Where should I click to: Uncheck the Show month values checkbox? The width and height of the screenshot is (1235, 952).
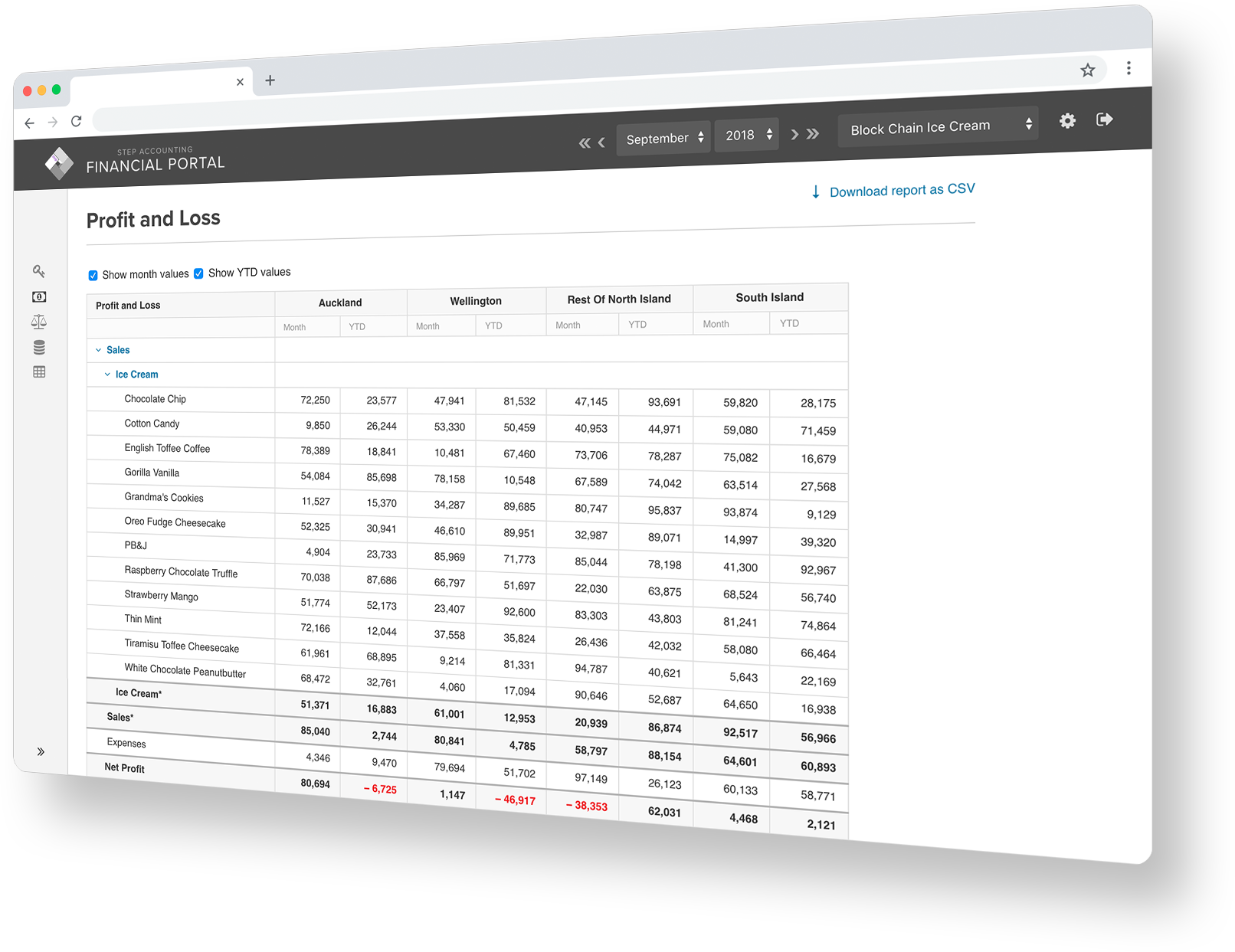[93, 274]
